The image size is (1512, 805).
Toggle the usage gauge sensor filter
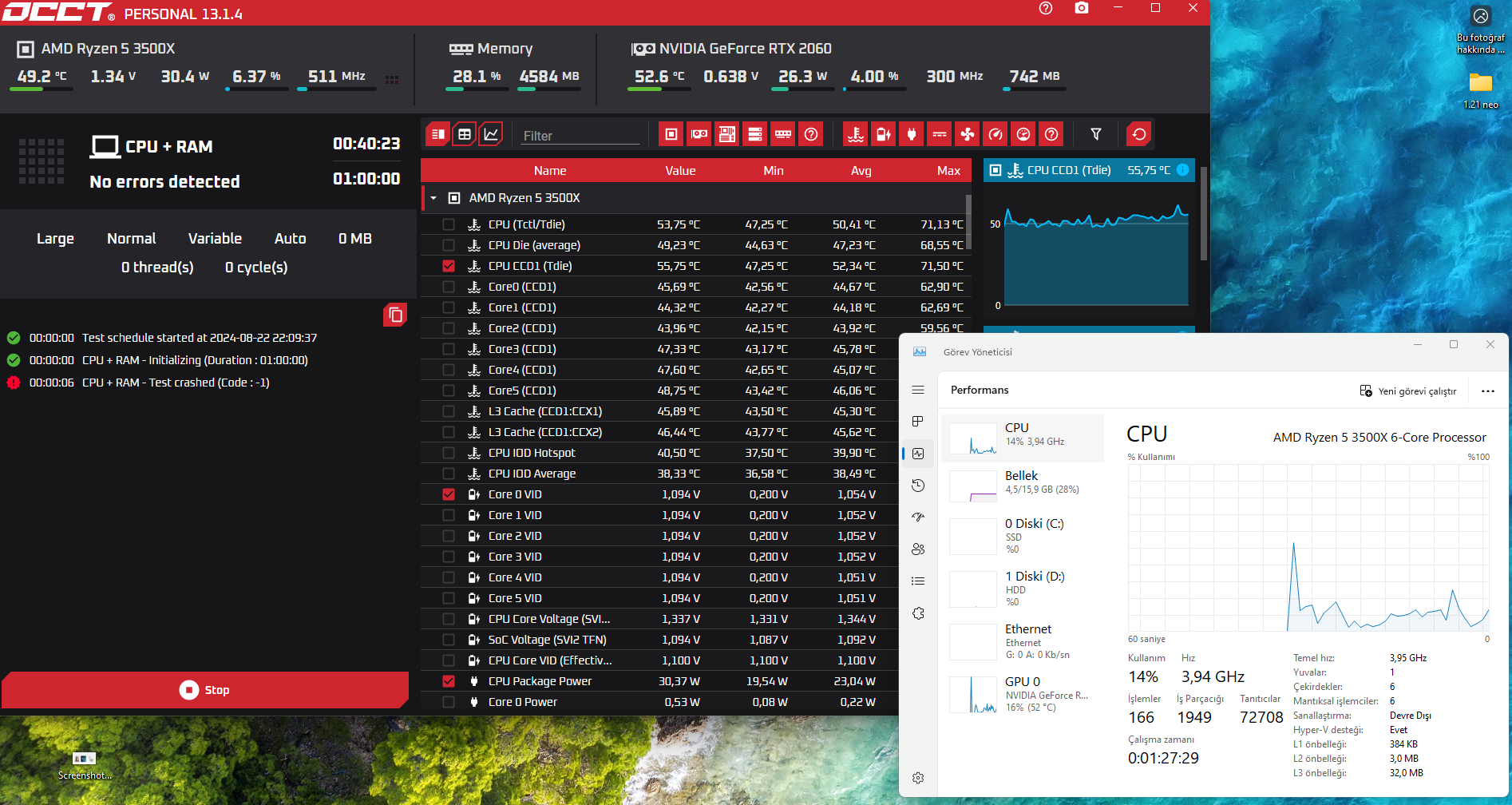point(1023,134)
